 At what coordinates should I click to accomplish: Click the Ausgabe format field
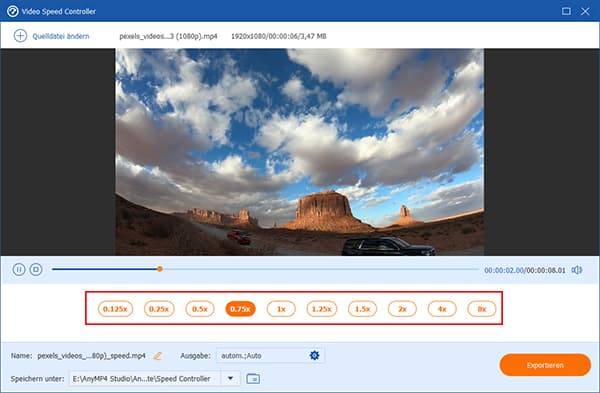pos(271,355)
